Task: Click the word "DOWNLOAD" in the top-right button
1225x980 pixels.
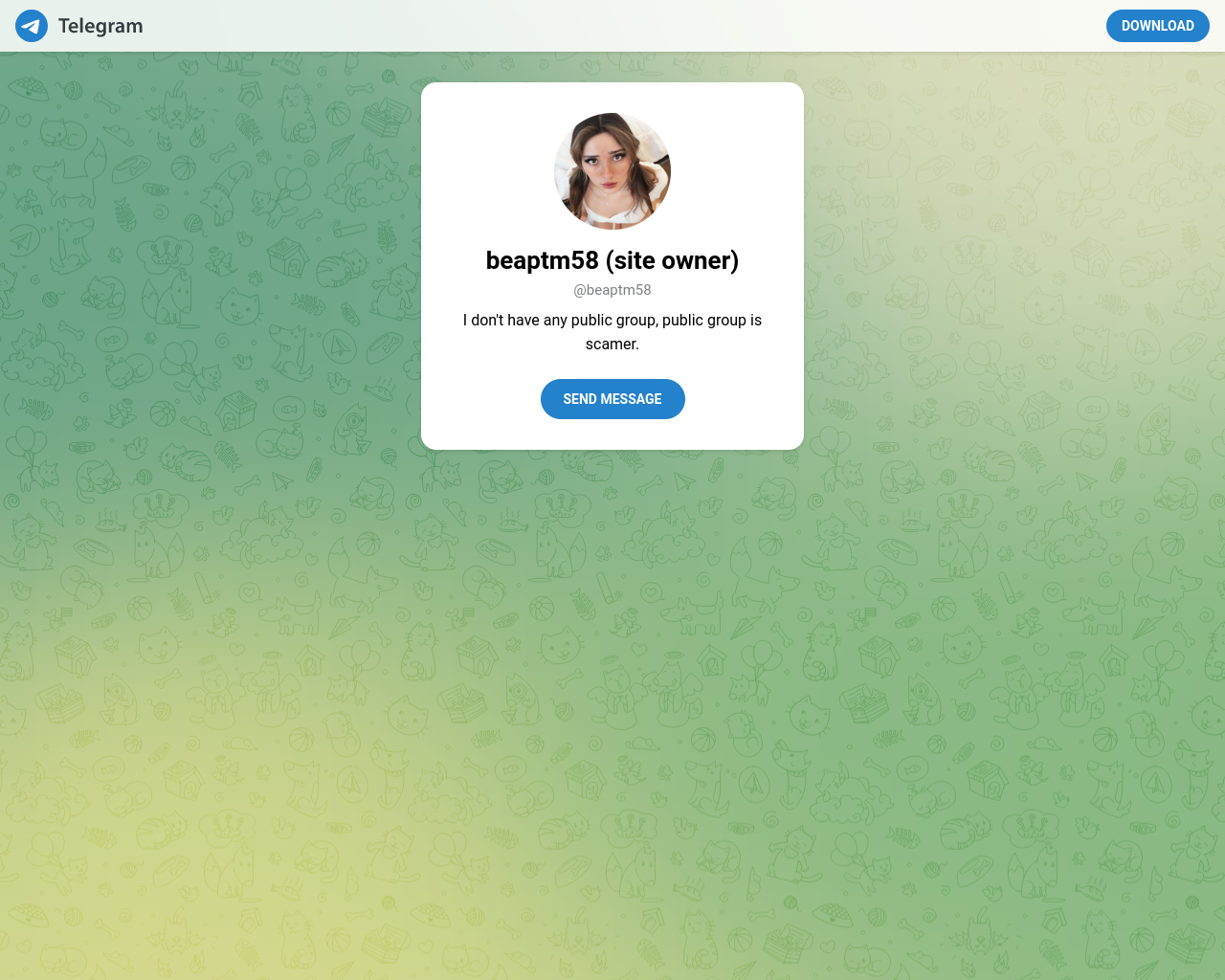Action: coord(1157,26)
